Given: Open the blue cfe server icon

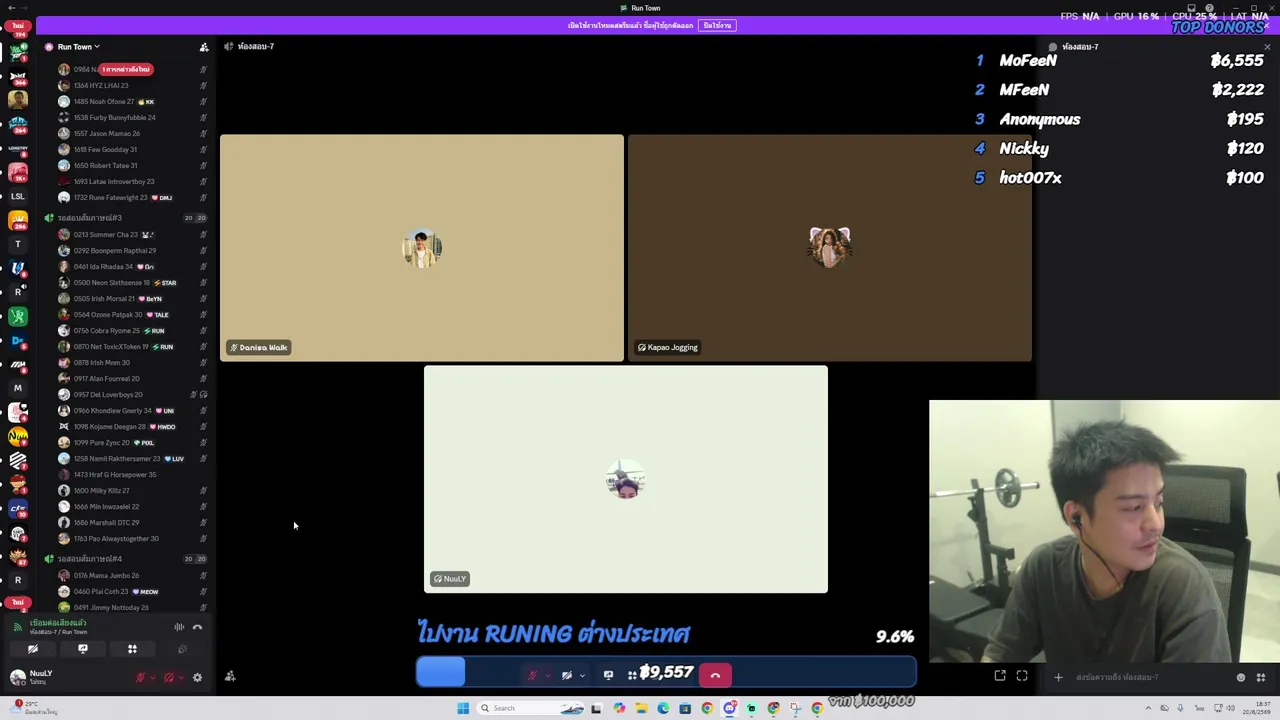Looking at the screenshot, I should coord(17,509).
